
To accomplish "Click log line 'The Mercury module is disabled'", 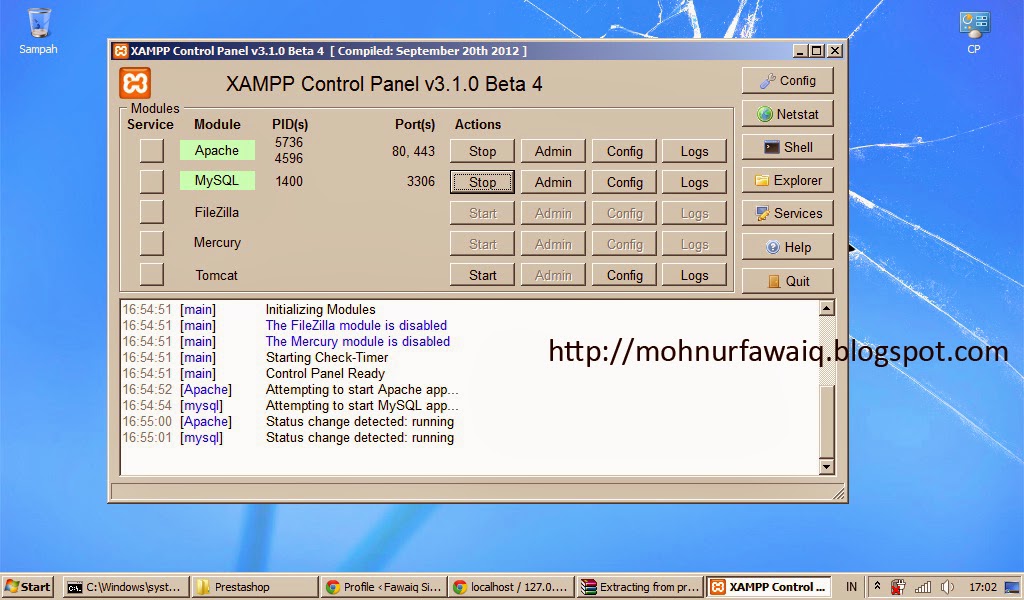I will pos(357,341).
